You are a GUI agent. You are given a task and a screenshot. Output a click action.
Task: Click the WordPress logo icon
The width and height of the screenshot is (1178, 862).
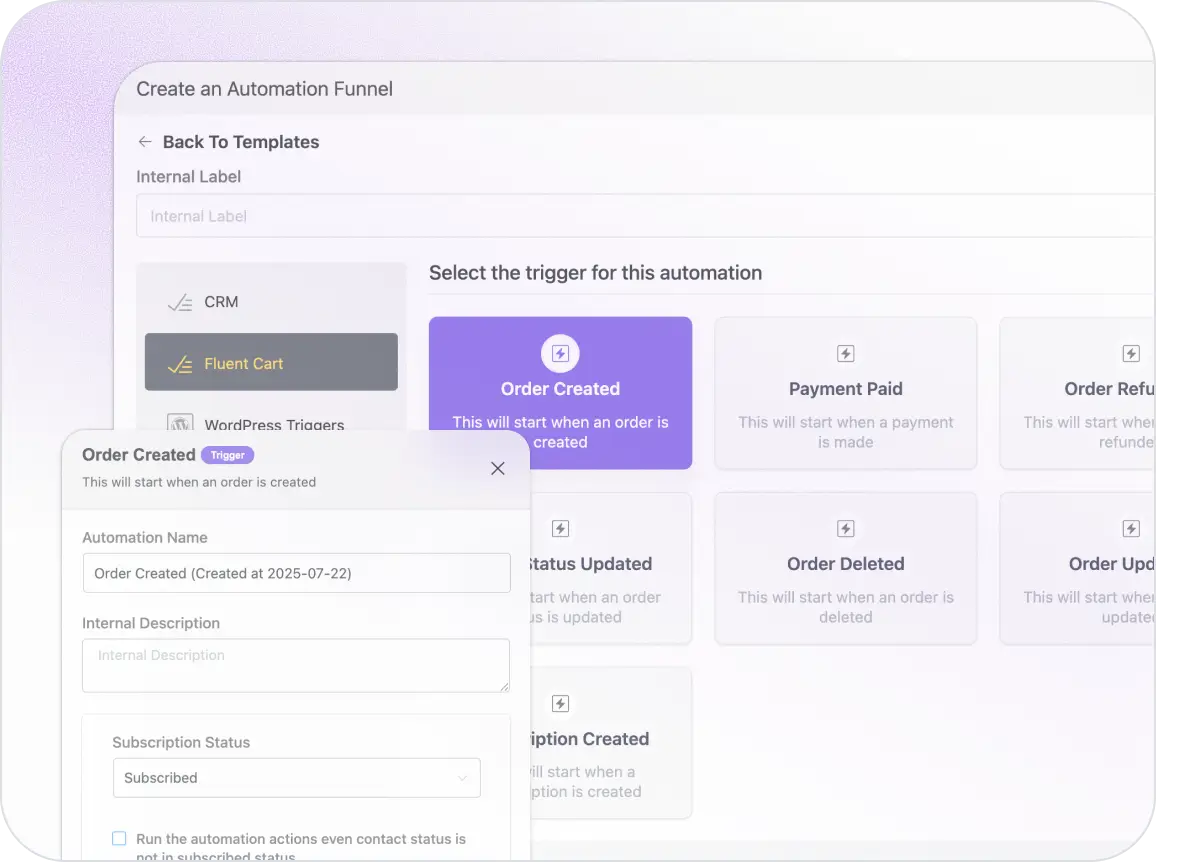coord(180,423)
